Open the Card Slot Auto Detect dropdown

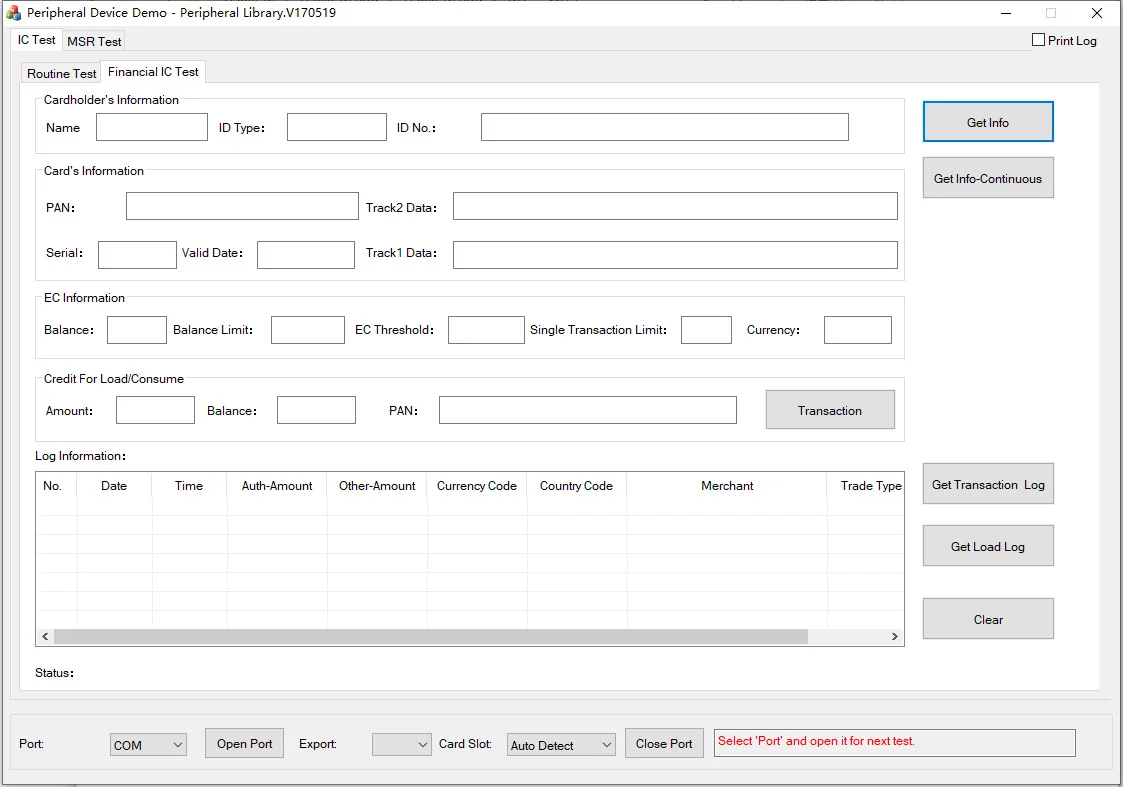click(560, 745)
